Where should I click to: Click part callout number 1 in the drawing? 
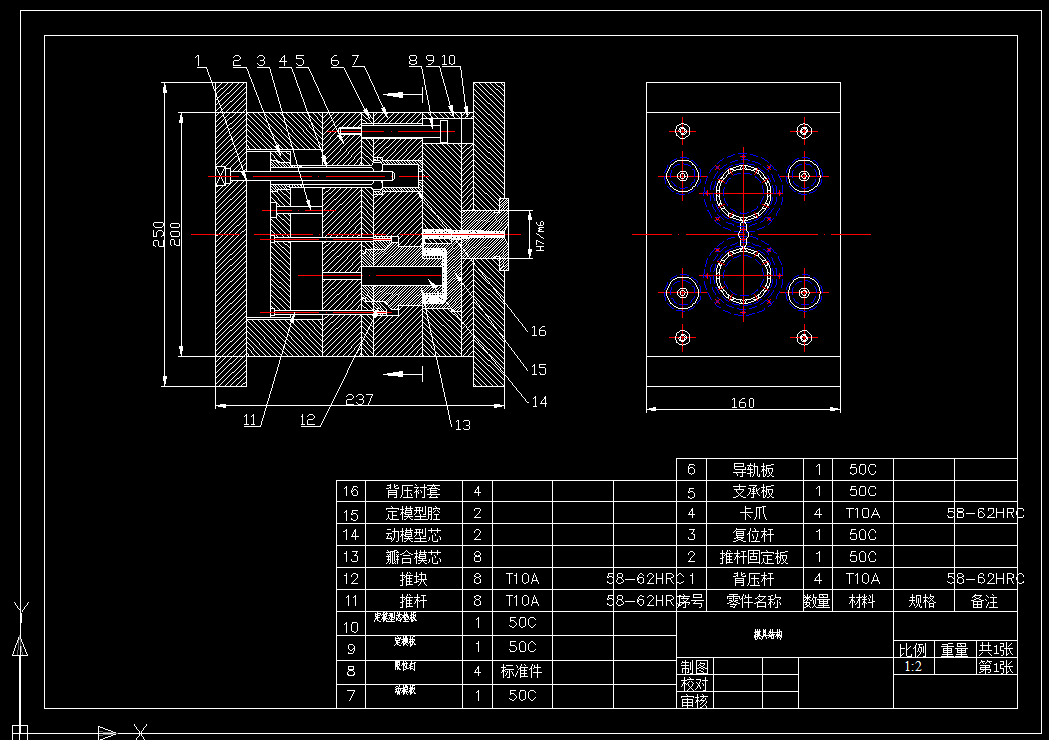198,61
